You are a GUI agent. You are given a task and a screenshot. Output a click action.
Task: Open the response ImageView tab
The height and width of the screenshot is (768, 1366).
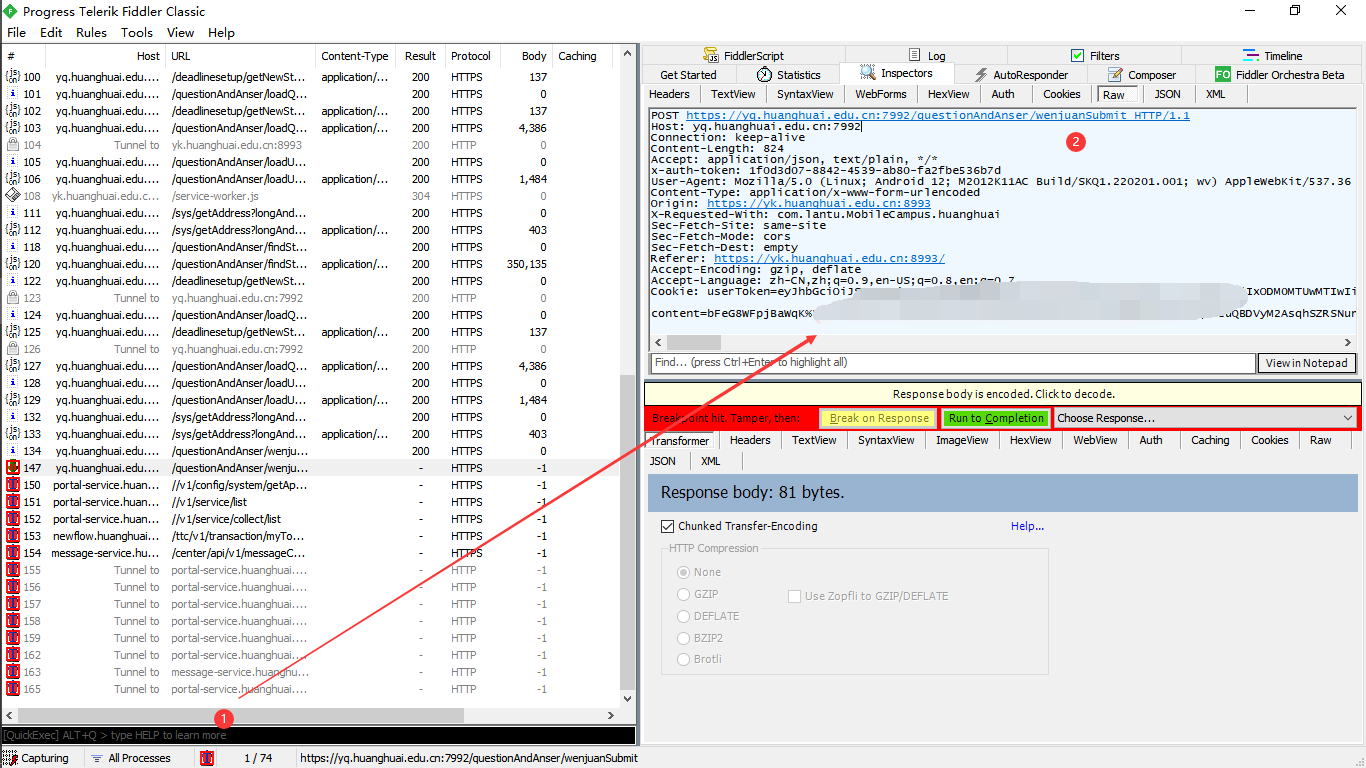[960, 440]
